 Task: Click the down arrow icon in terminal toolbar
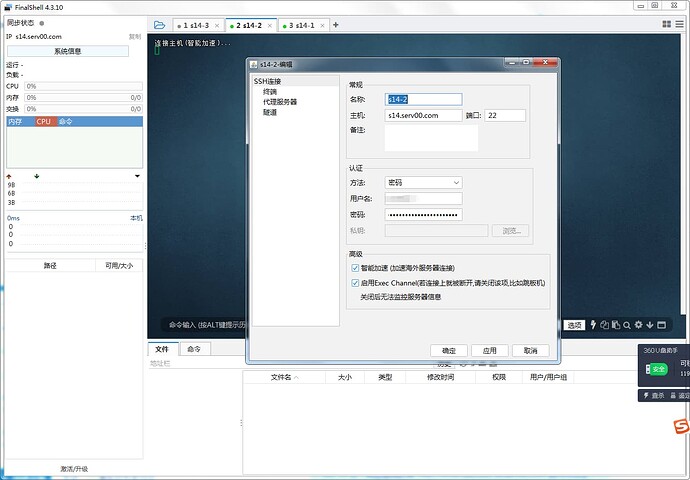650,325
